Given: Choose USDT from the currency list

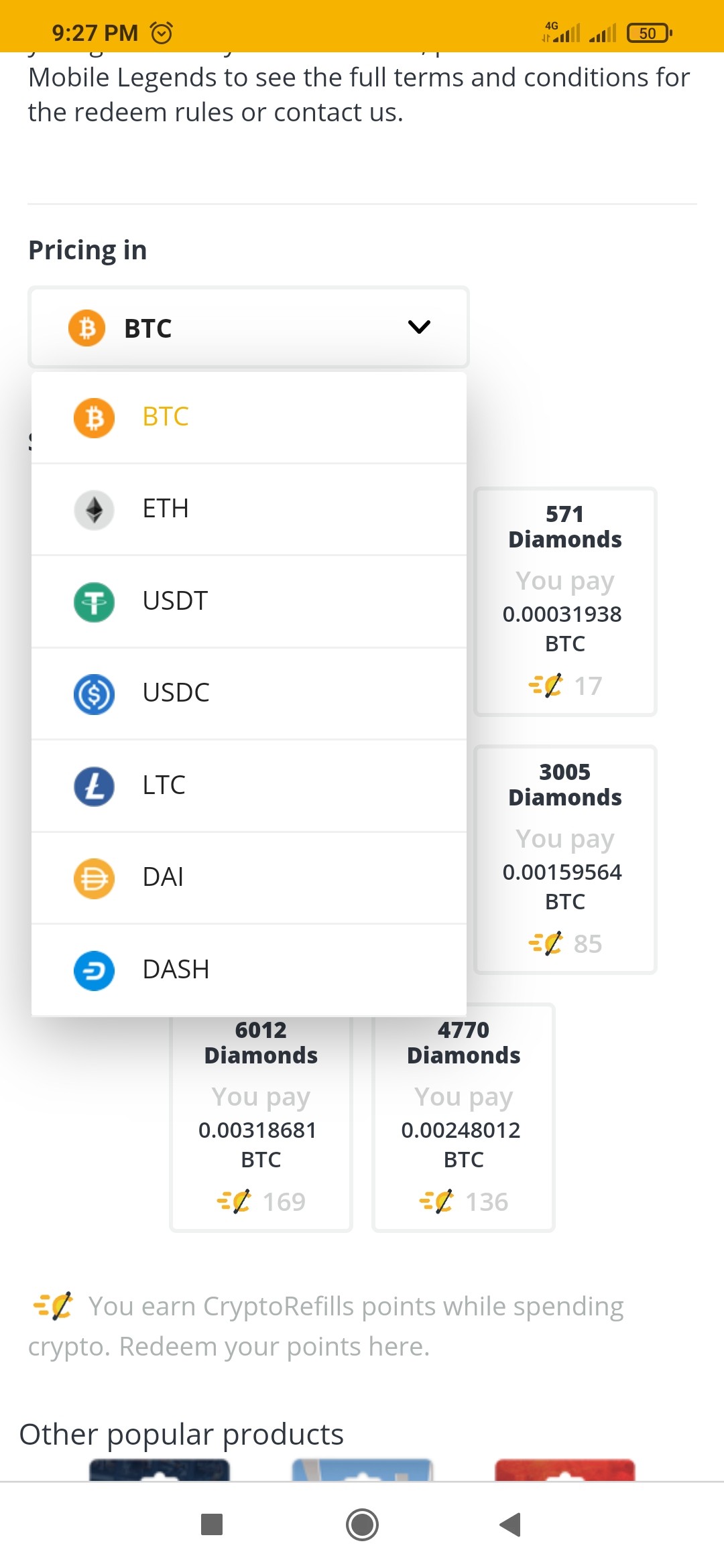Looking at the screenshot, I should pos(249,601).
